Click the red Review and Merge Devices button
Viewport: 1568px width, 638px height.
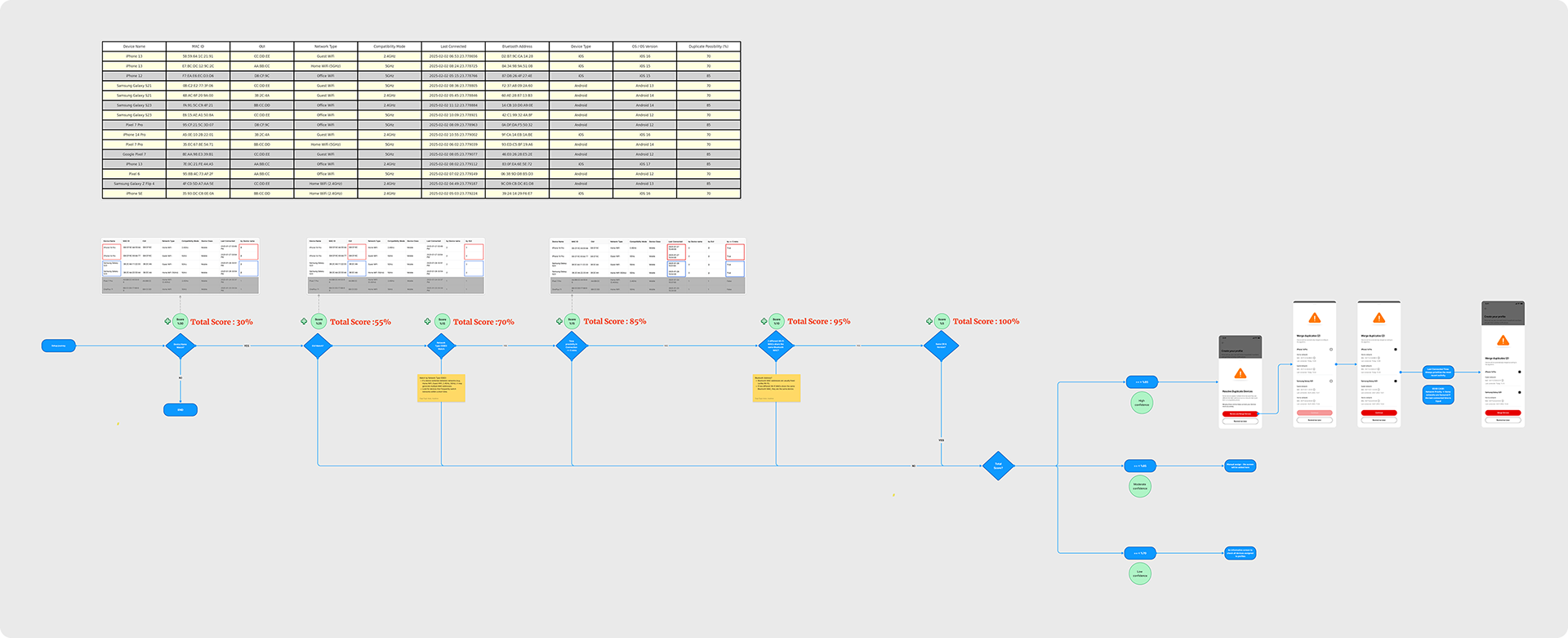pyautogui.click(x=1240, y=414)
